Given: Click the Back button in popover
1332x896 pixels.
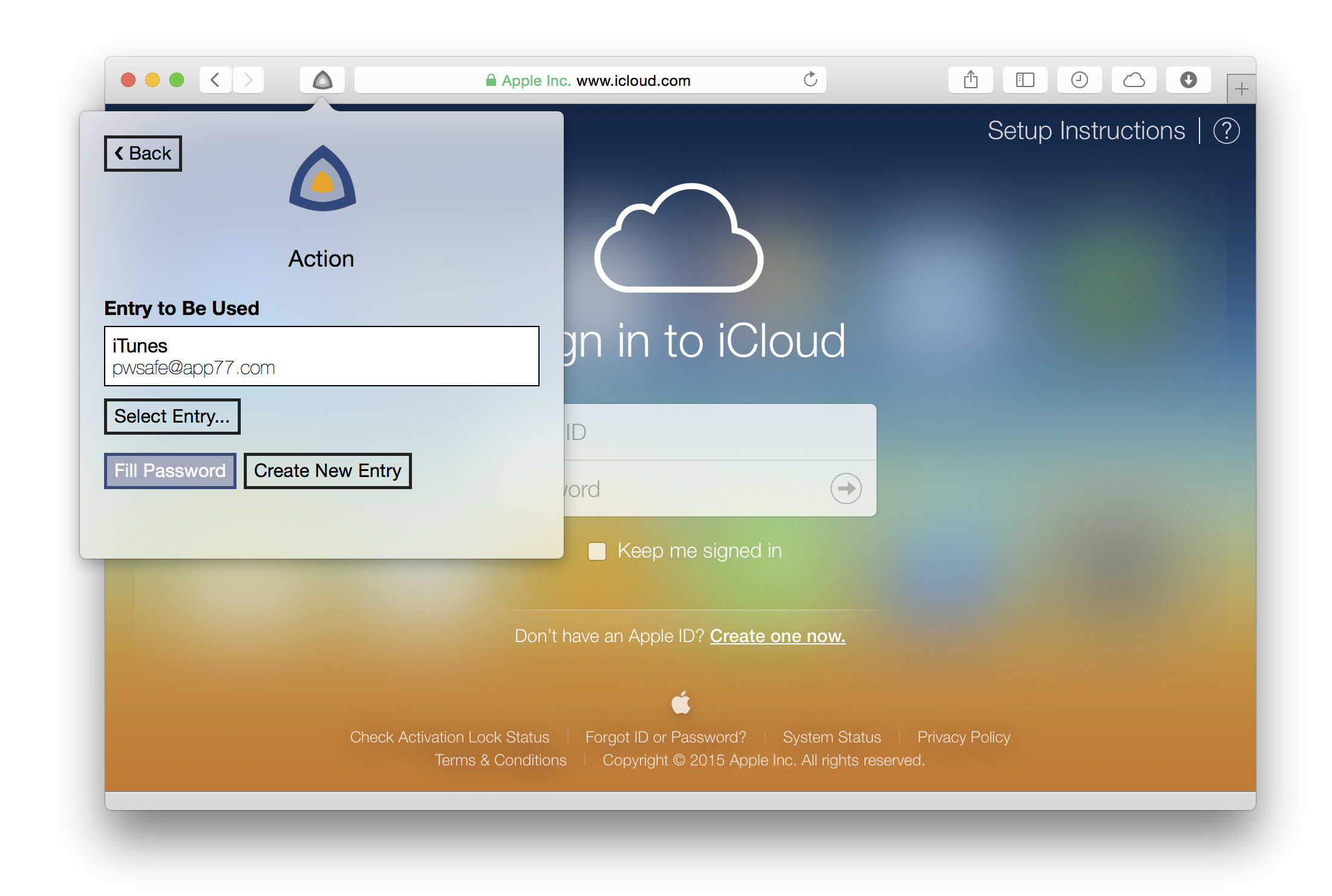Looking at the screenshot, I should click(x=143, y=154).
